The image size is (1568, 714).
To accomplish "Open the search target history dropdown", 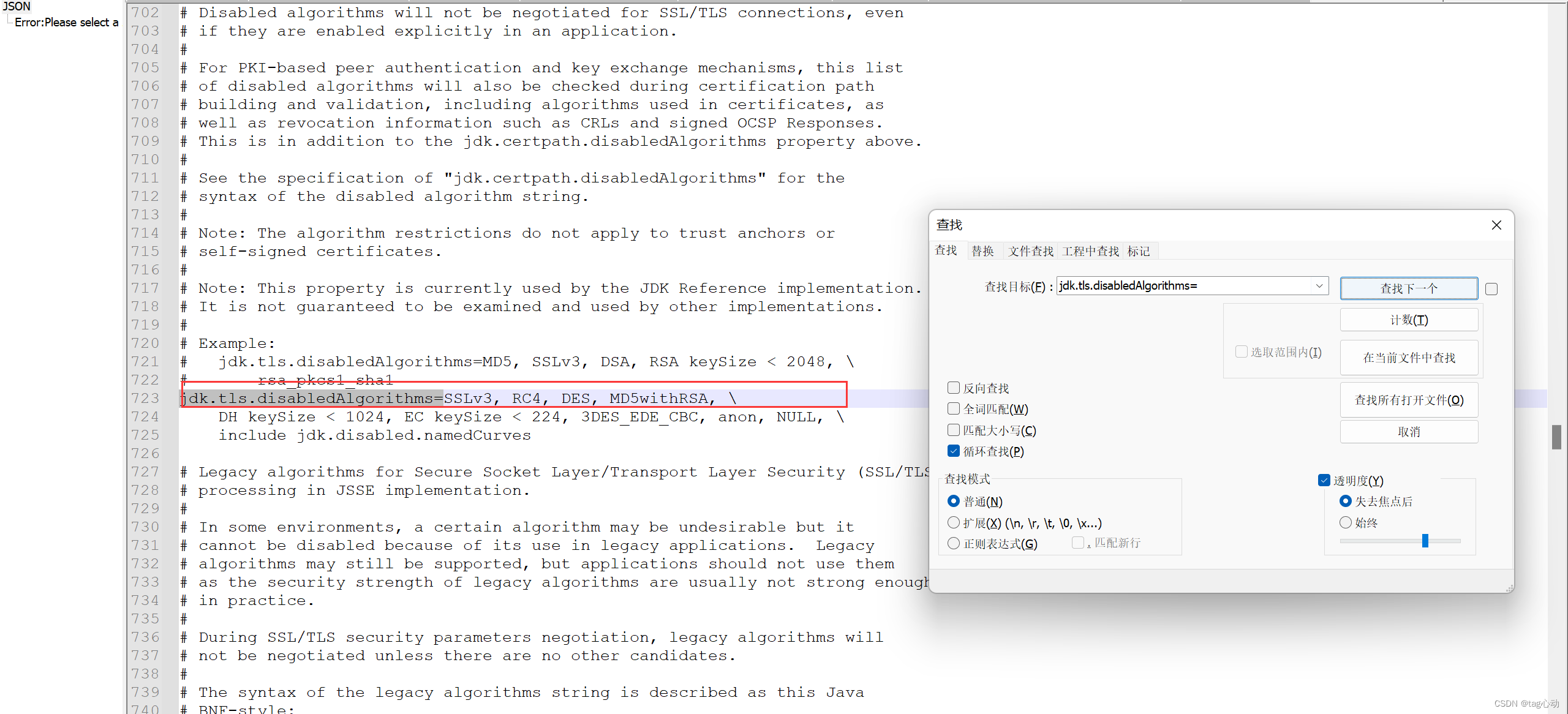I will 1319,286.
